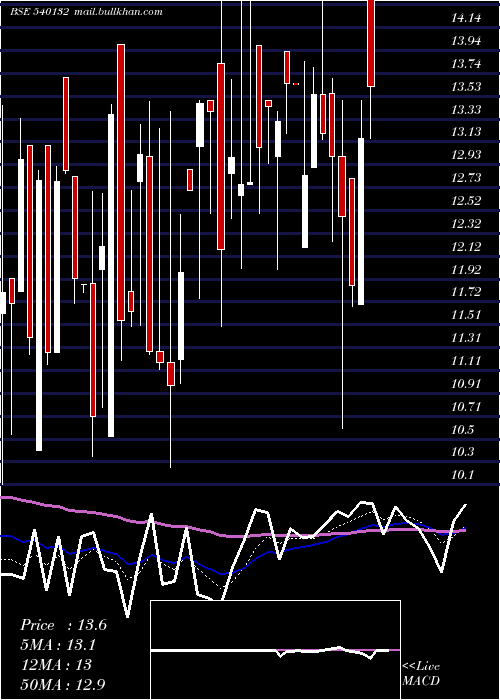Click the 10.71 price axis label
Image resolution: width=500 pixels, height=700 pixels.
click(466, 407)
